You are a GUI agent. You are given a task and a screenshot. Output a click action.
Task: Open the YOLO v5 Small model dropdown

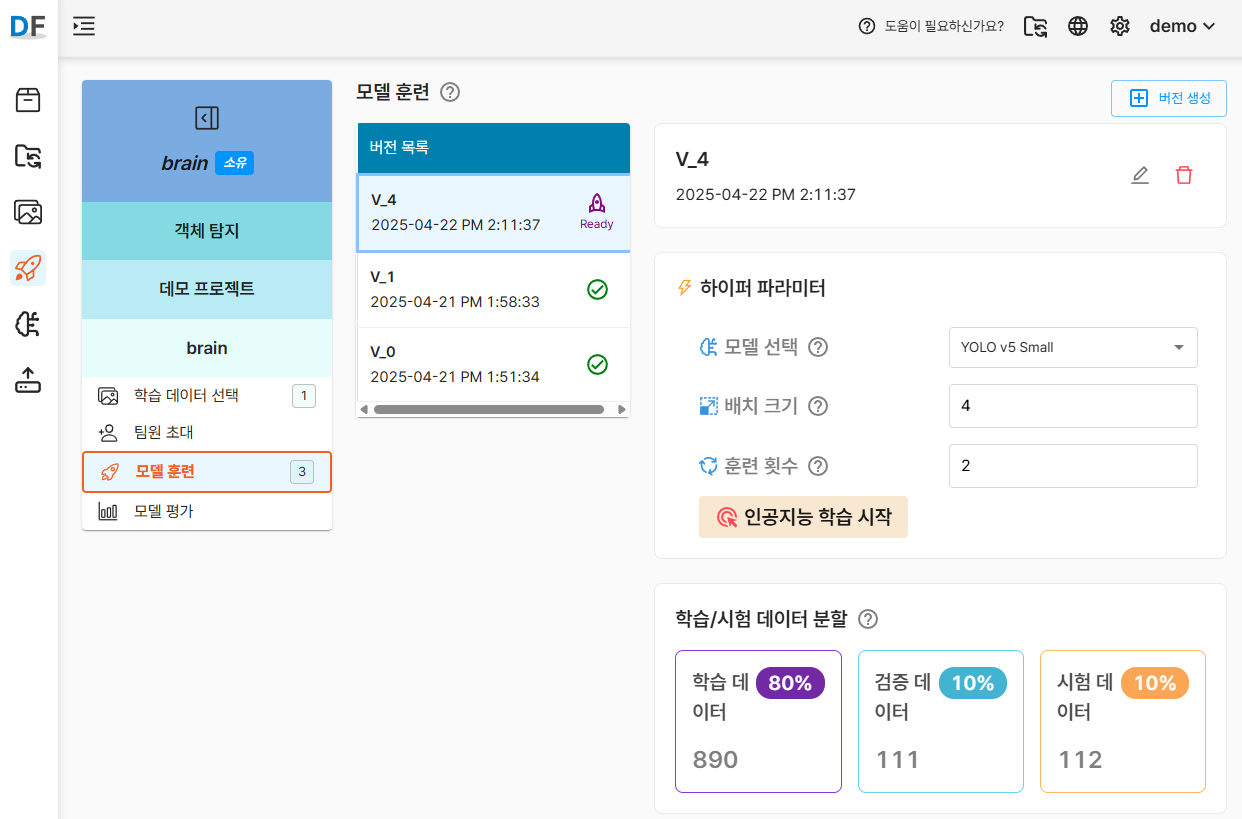coord(1073,347)
